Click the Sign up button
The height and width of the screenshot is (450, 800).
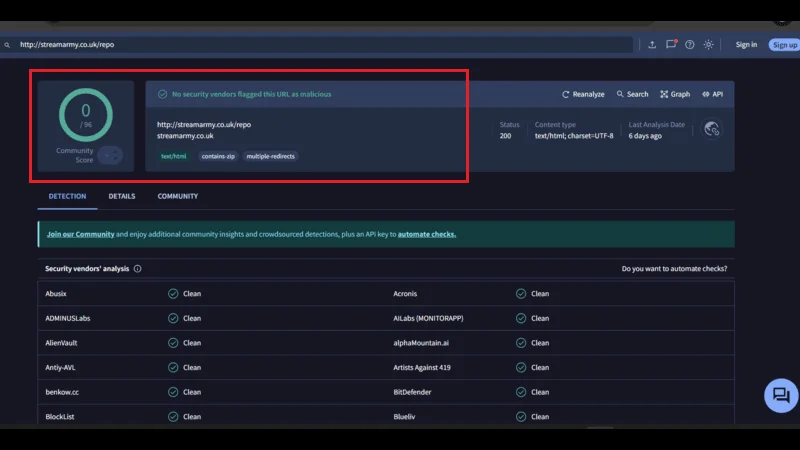click(x=785, y=45)
